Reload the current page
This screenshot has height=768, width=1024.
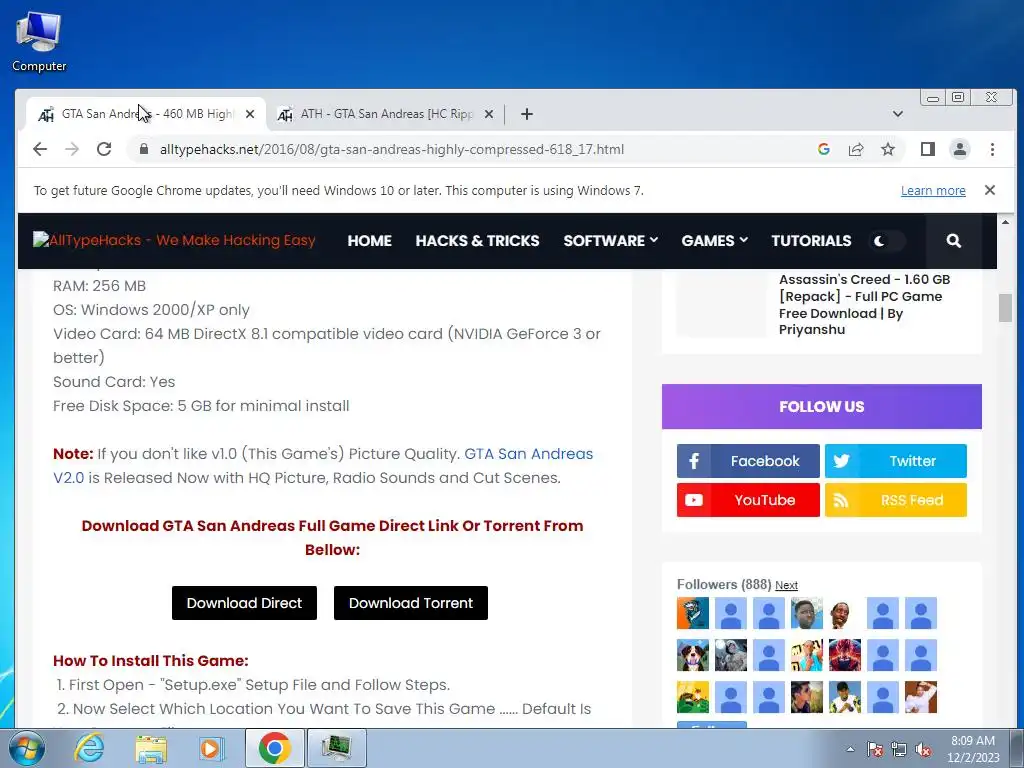[x=104, y=149]
